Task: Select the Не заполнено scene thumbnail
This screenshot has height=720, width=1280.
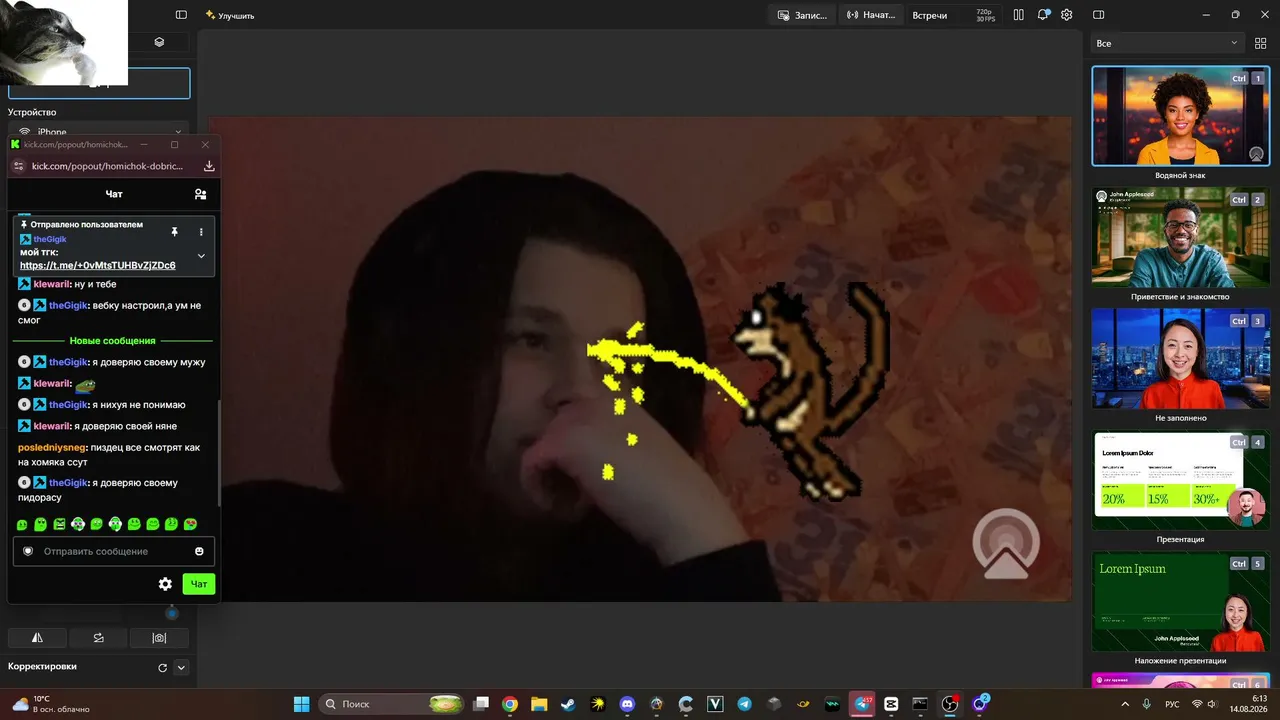Action: point(1180,358)
